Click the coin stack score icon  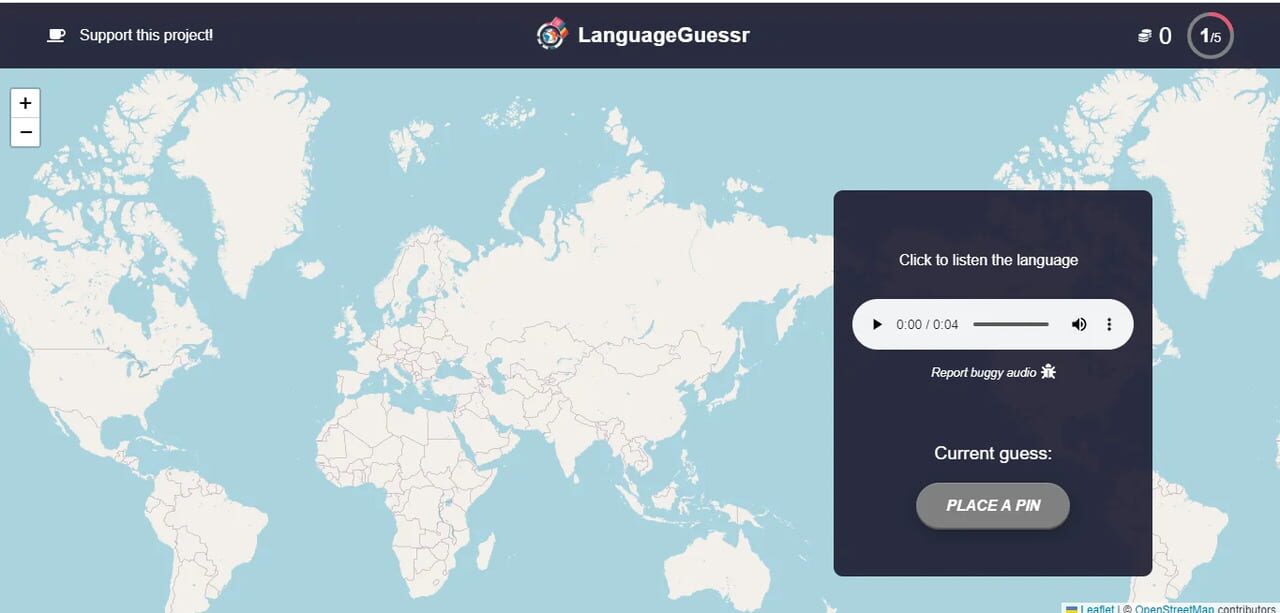click(1144, 34)
